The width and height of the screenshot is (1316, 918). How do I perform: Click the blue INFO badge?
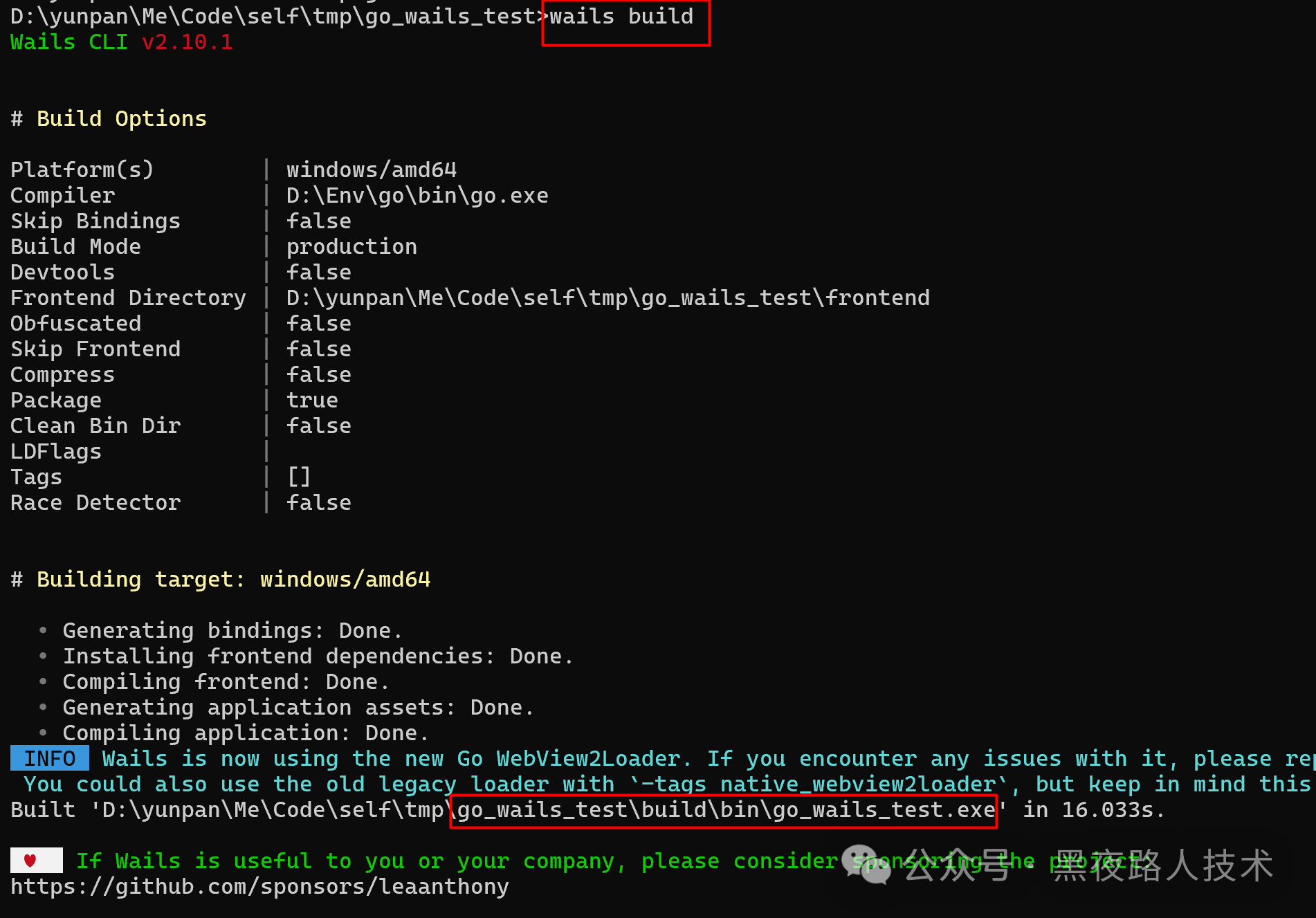(50, 759)
